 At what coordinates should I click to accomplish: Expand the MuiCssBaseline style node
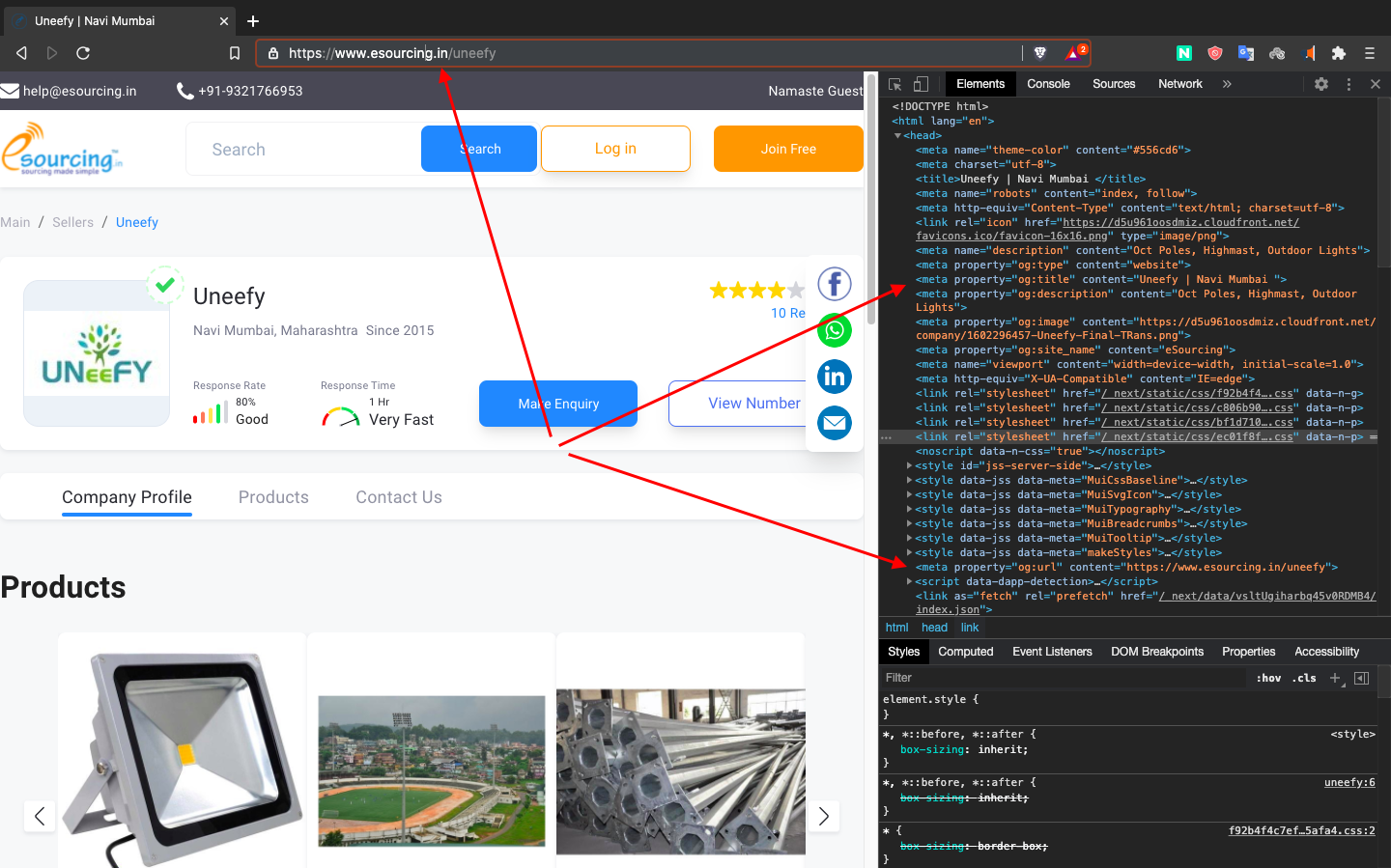pos(909,481)
